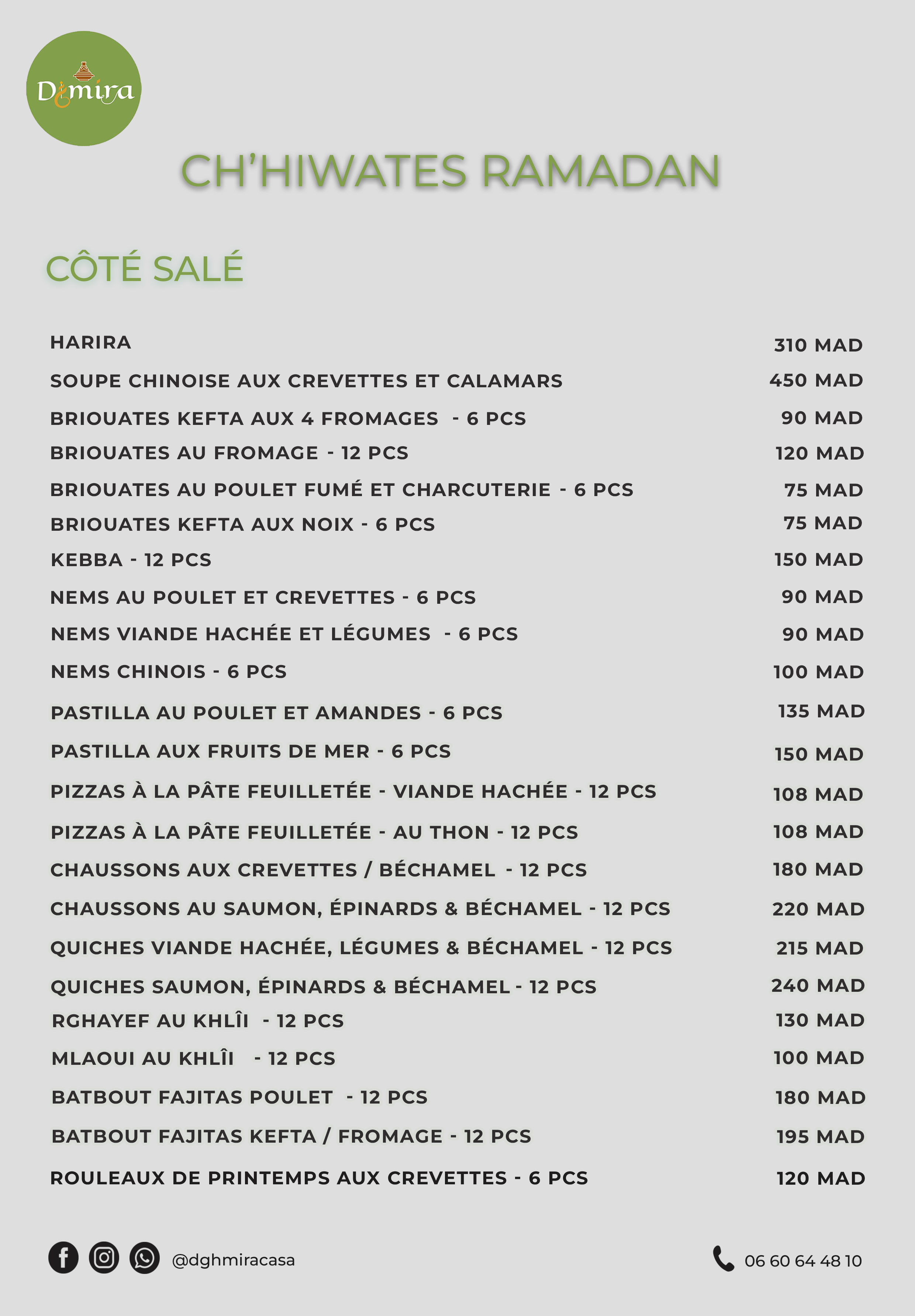Viewport: 915px width, 1316px height.
Task: Click phone number 06 60 64 48 10
Action: [802, 1260]
